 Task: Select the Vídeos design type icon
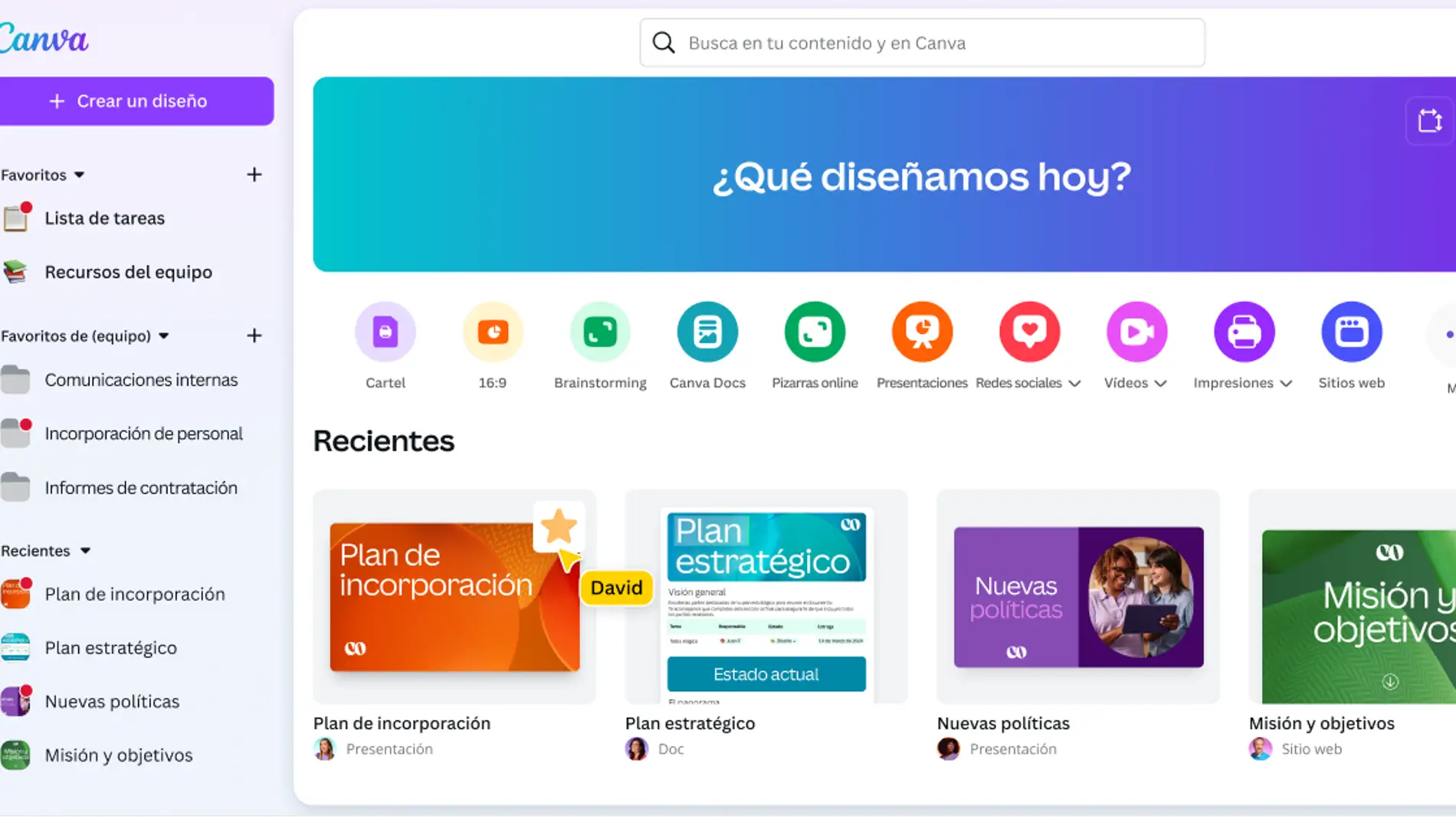pyautogui.click(x=1136, y=331)
